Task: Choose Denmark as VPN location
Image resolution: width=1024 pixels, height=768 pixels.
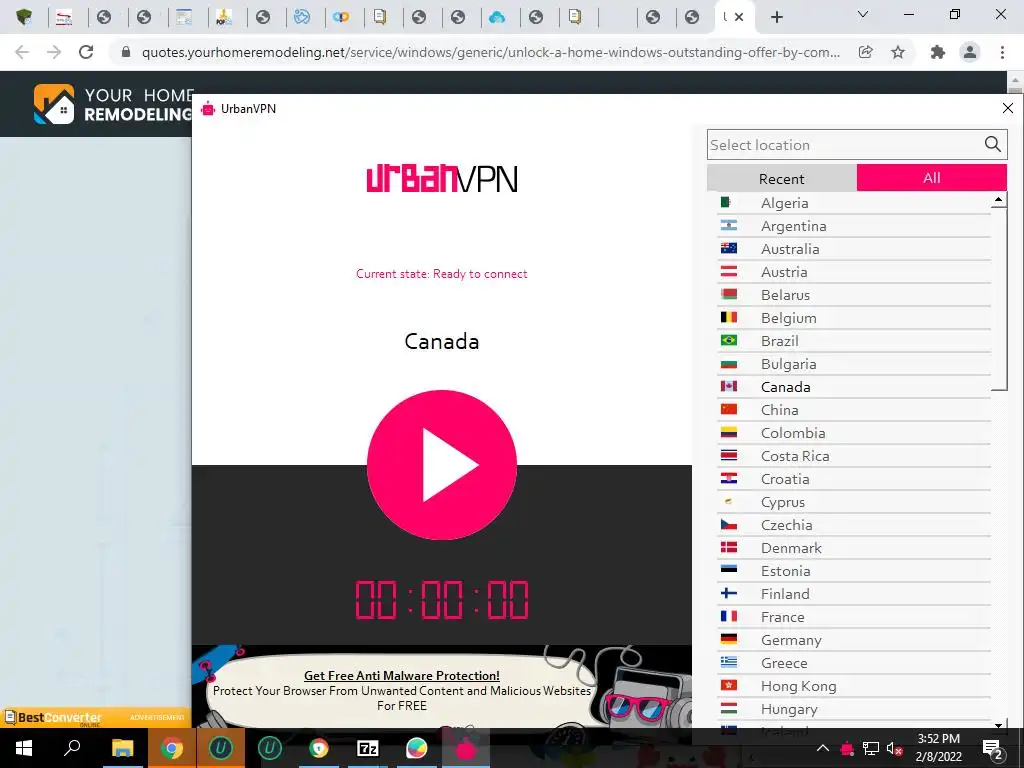Action: 854,548
